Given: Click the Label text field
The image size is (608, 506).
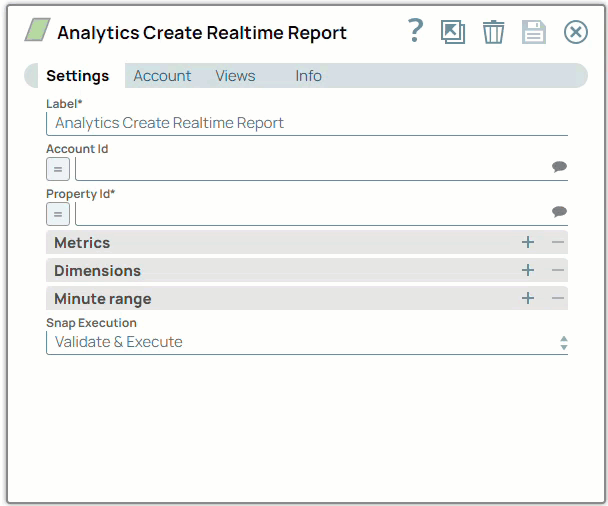Looking at the screenshot, I should tap(306, 123).
